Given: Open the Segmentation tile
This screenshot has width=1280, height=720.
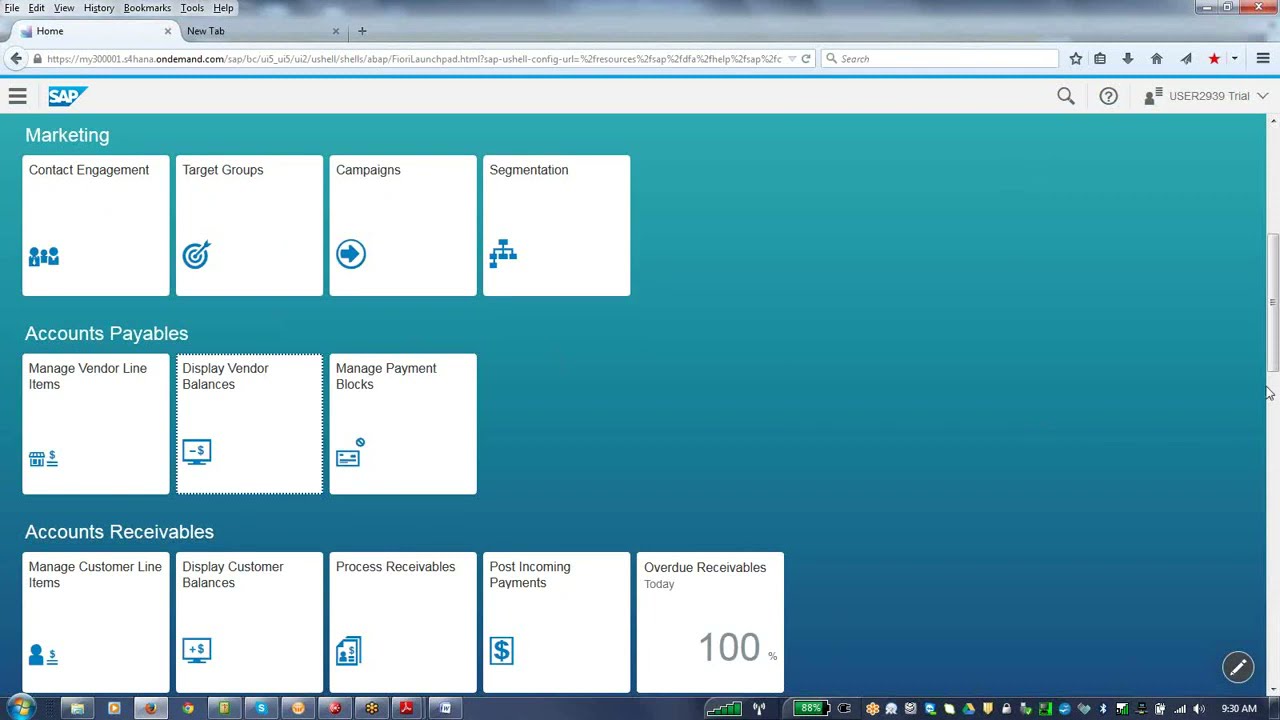Looking at the screenshot, I should click(557, 225).
